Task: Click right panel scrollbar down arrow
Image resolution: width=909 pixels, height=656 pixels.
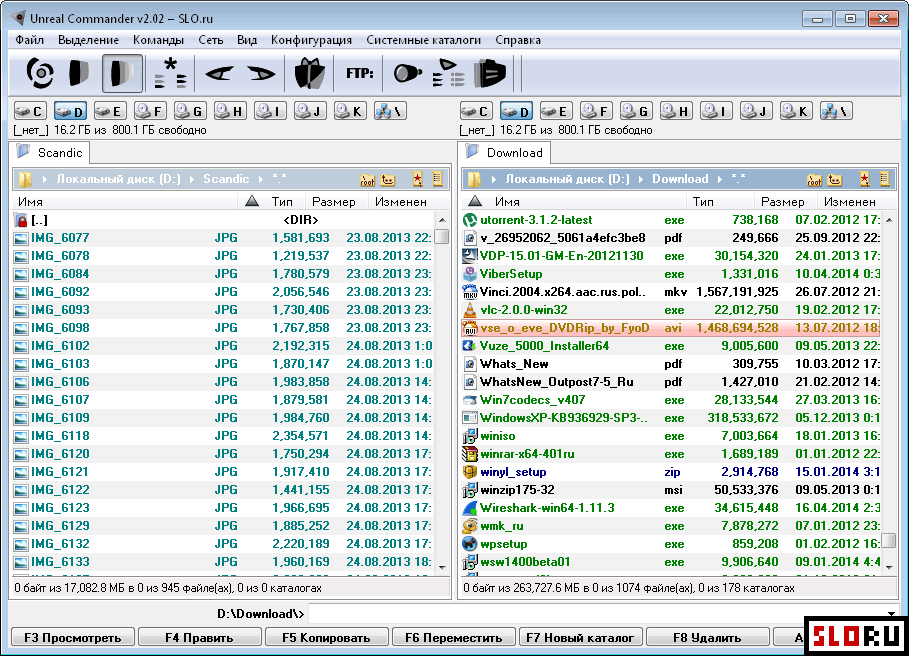Action: pos(889,568)
